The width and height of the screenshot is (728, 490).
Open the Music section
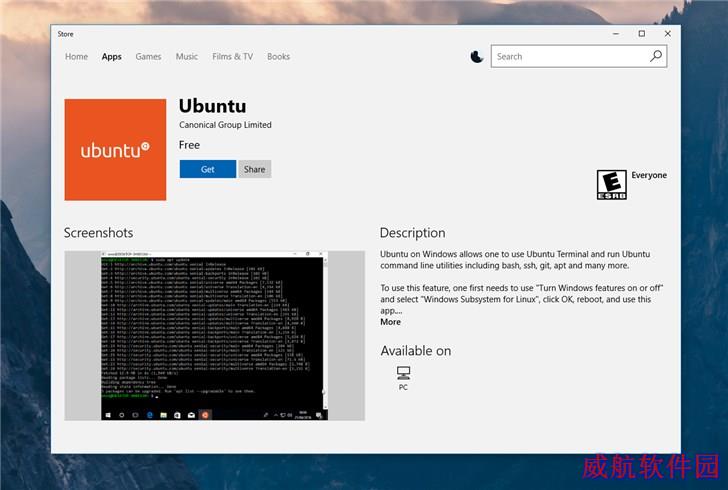click(187, 57)
